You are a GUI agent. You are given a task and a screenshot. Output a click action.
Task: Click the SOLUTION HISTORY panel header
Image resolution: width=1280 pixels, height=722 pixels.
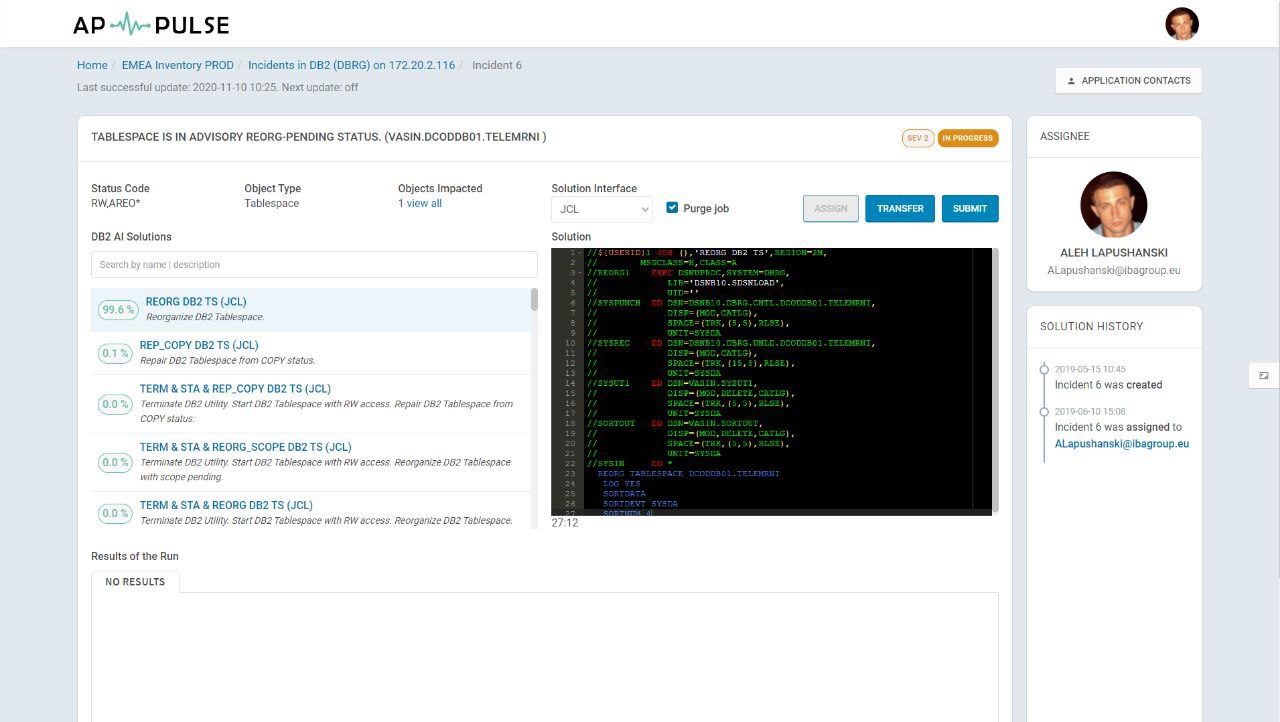coord(1091,326)
